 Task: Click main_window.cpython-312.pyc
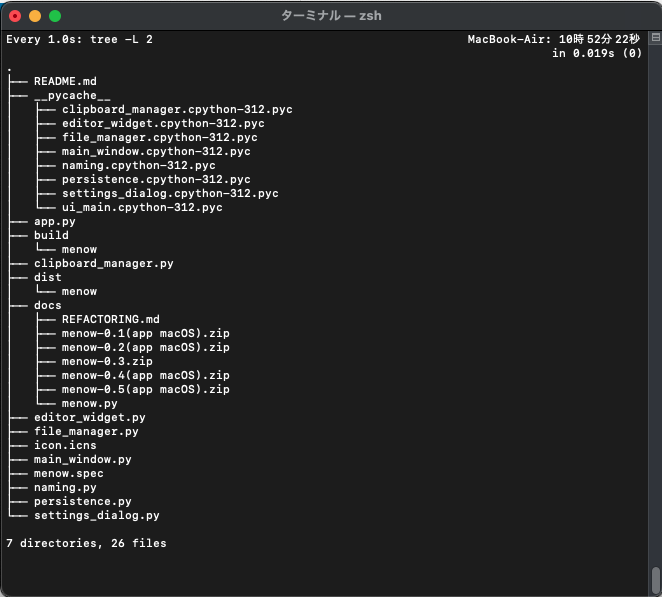pos(156,151)
